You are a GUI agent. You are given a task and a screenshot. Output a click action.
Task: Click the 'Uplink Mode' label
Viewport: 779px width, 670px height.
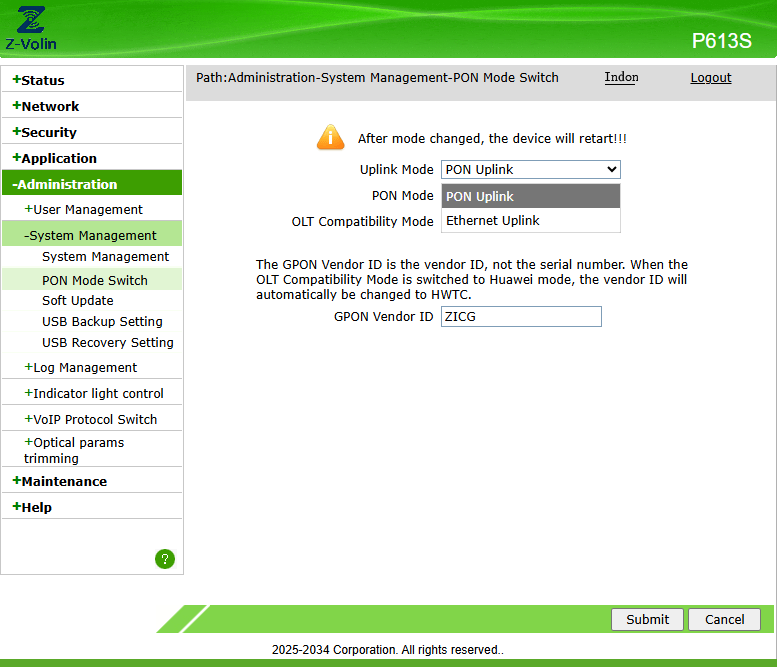pos(396,169)
